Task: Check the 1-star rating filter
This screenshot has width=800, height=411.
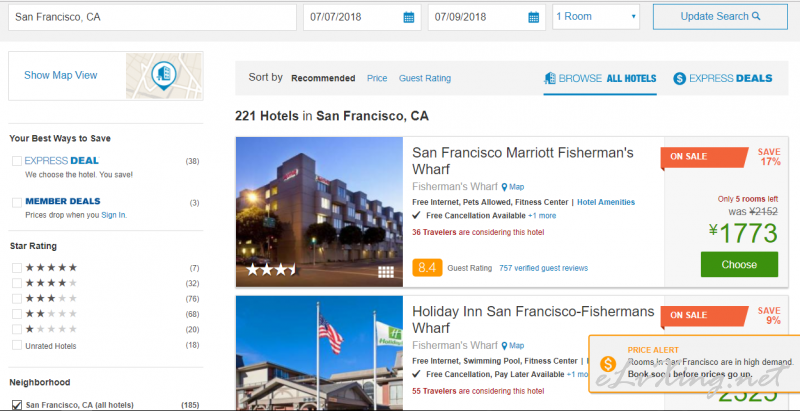Action: click(17, 329)
